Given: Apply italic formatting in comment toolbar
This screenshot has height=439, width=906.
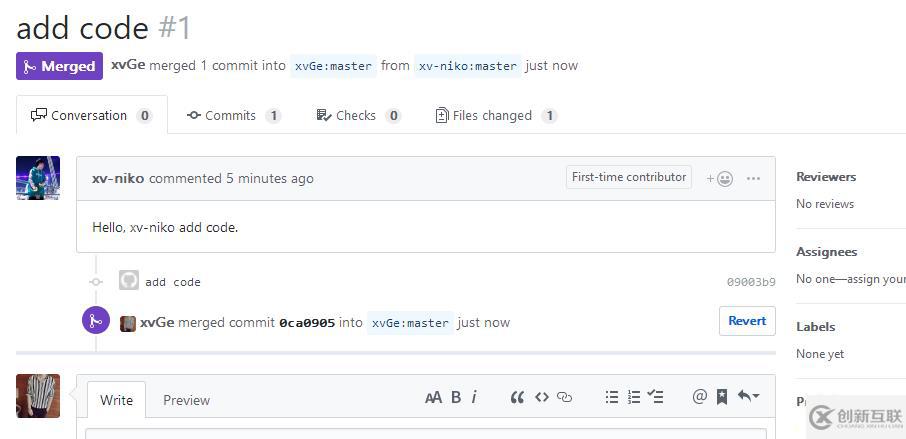Looking at the screenshot, I should pos(474,398).
